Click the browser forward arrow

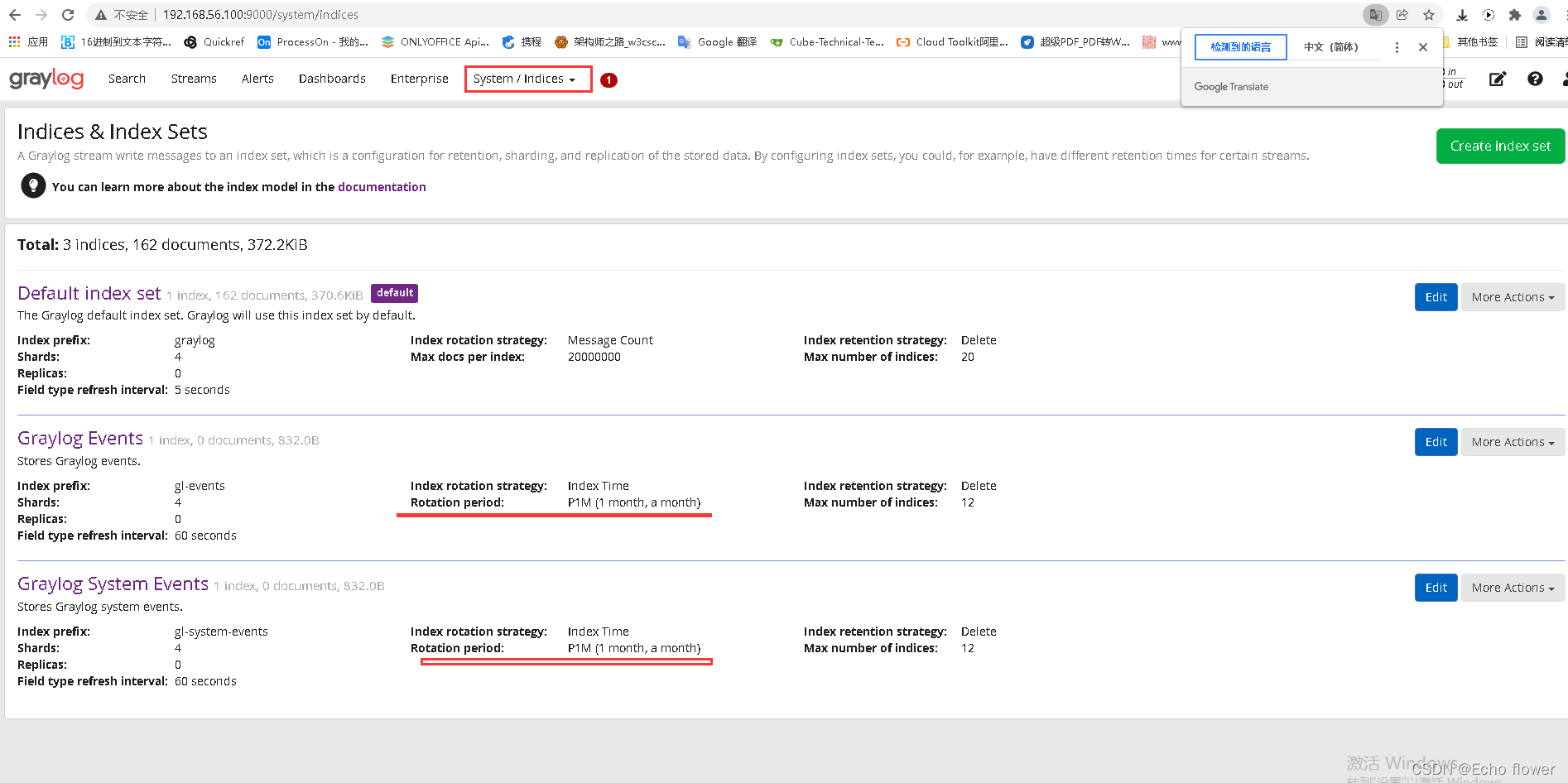click(41, 15)
